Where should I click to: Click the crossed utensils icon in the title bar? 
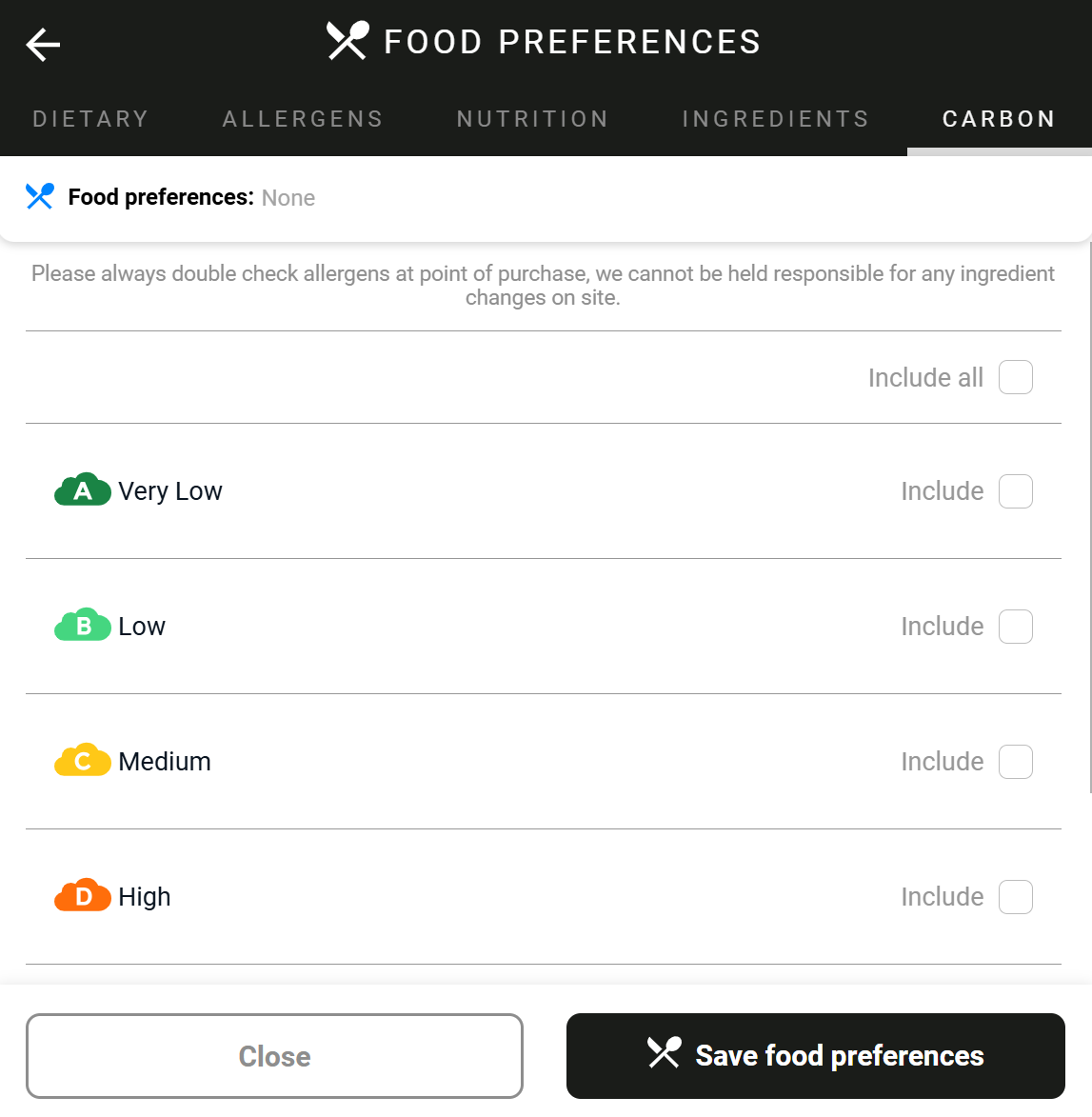pos(346,40)
